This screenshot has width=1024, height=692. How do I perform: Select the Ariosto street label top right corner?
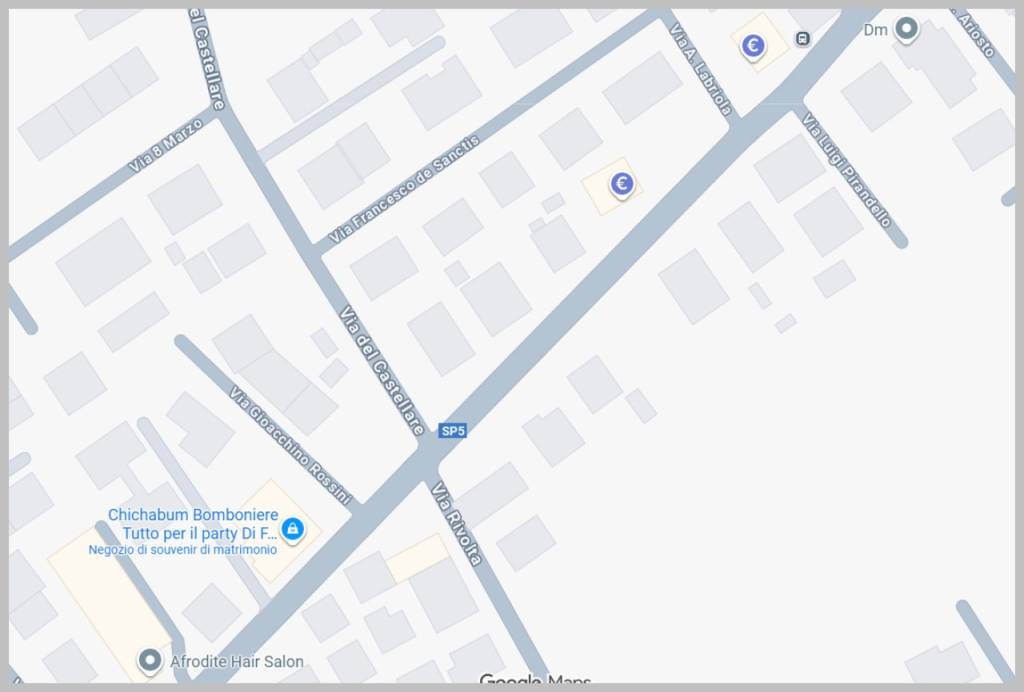(978, 34)
